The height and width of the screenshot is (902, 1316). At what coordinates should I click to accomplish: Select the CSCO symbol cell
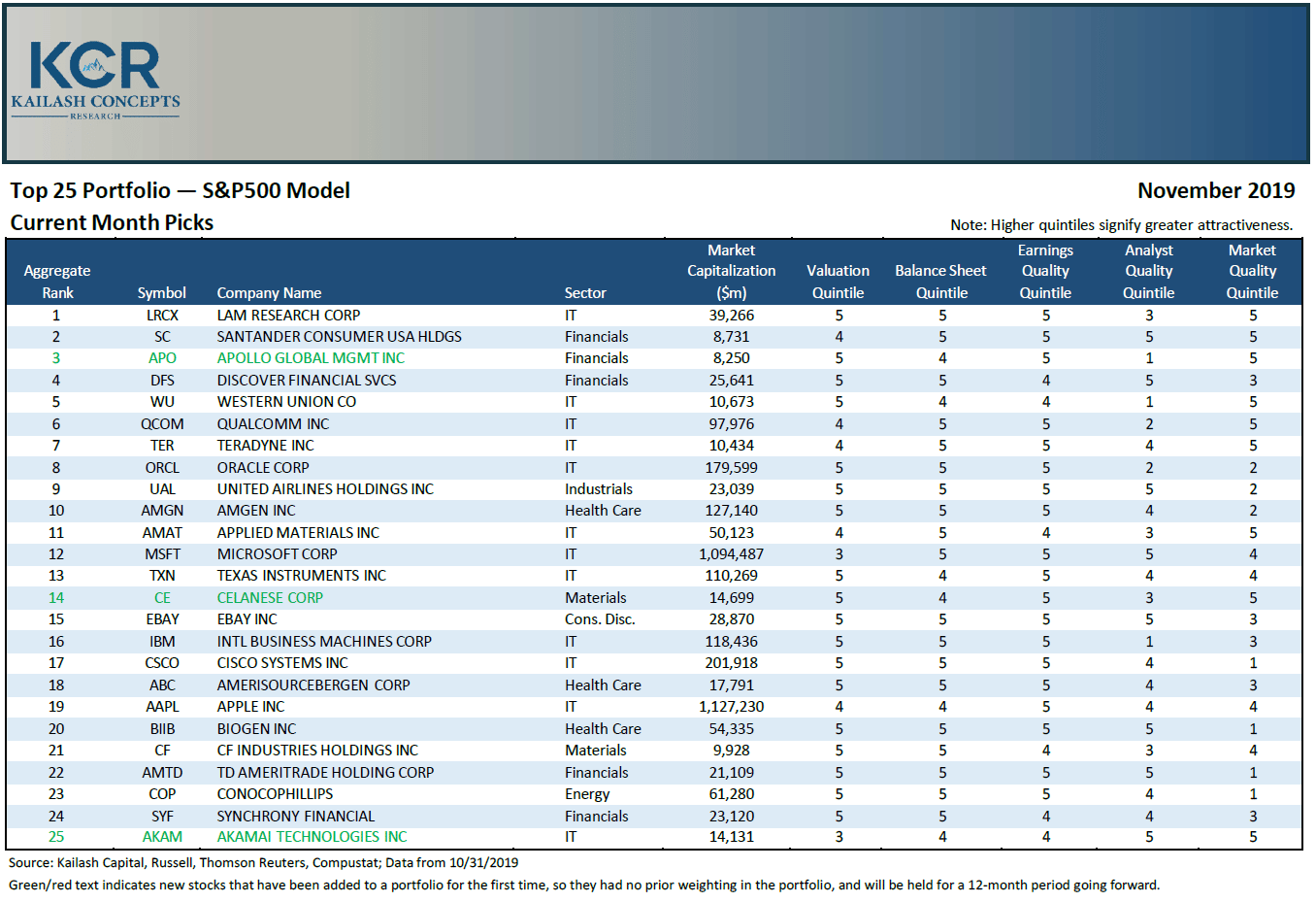click(x=162, y=663)
